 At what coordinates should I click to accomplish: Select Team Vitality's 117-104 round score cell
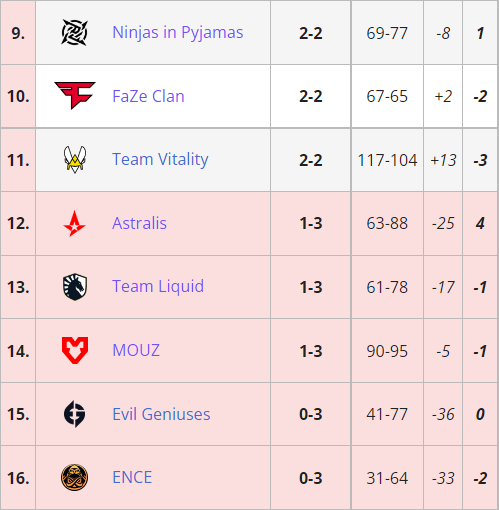387,160
